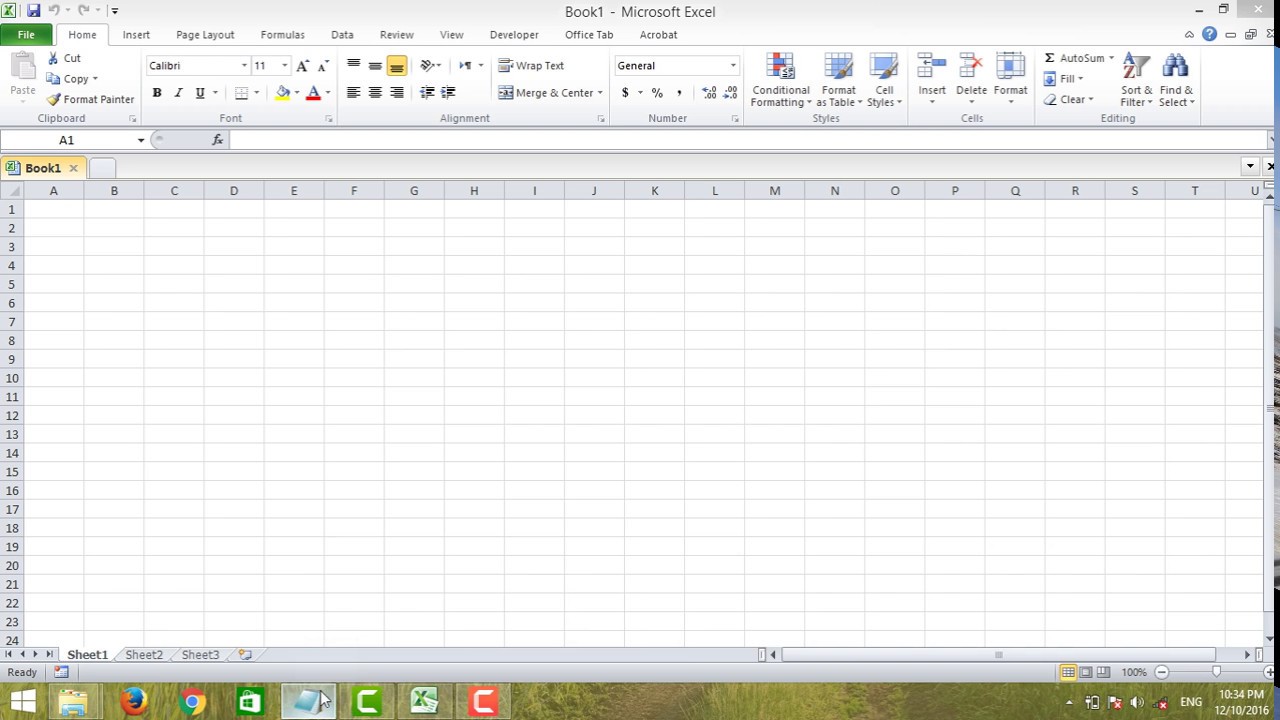Insert cells
The width and height of the screenshot is (1280, 720).
click(932, 78)
